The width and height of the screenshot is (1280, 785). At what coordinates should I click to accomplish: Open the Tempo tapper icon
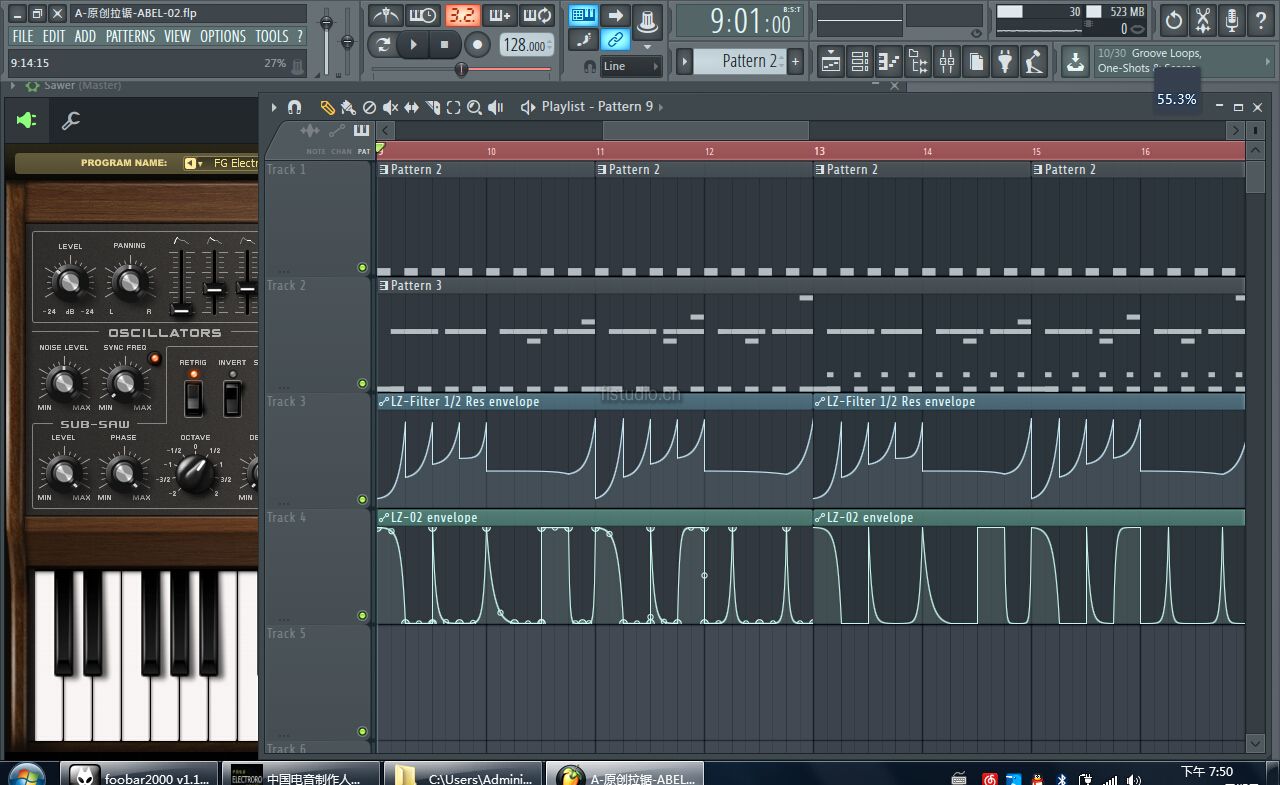tap(1034, 62)
